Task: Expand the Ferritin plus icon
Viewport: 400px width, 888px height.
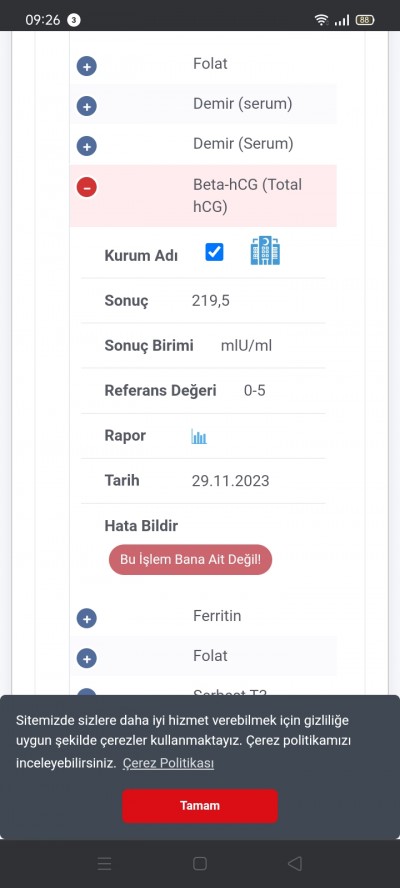Action: [x=87, y=619]
